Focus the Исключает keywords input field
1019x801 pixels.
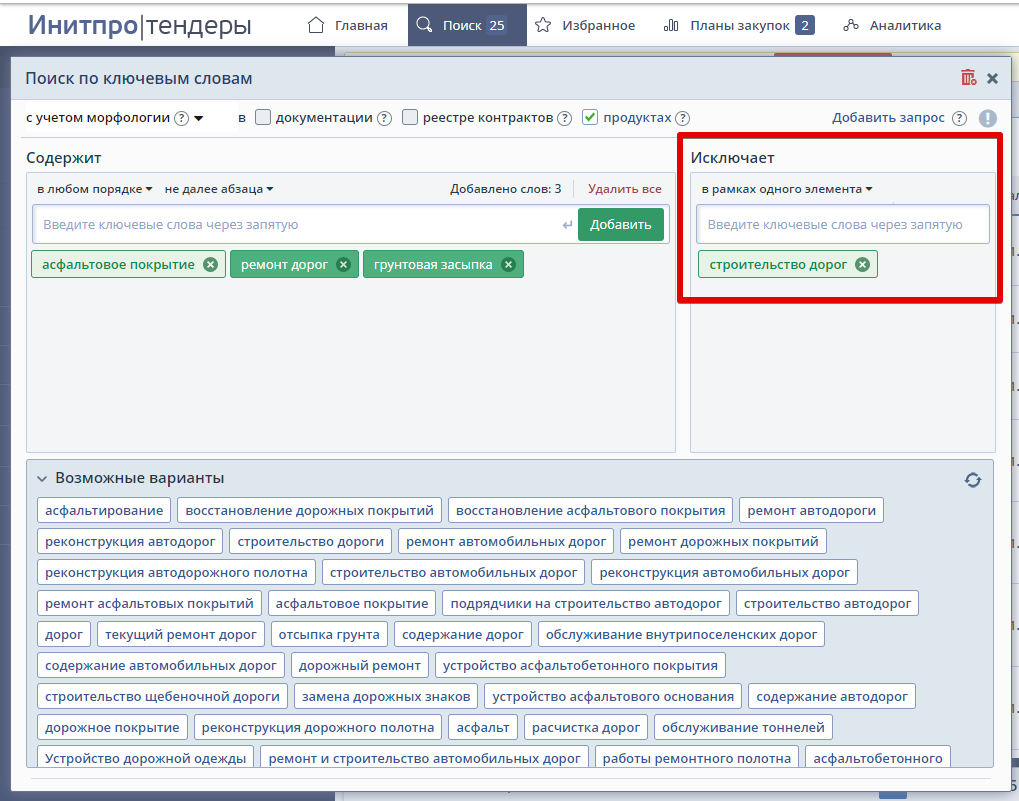click(843, 225)
